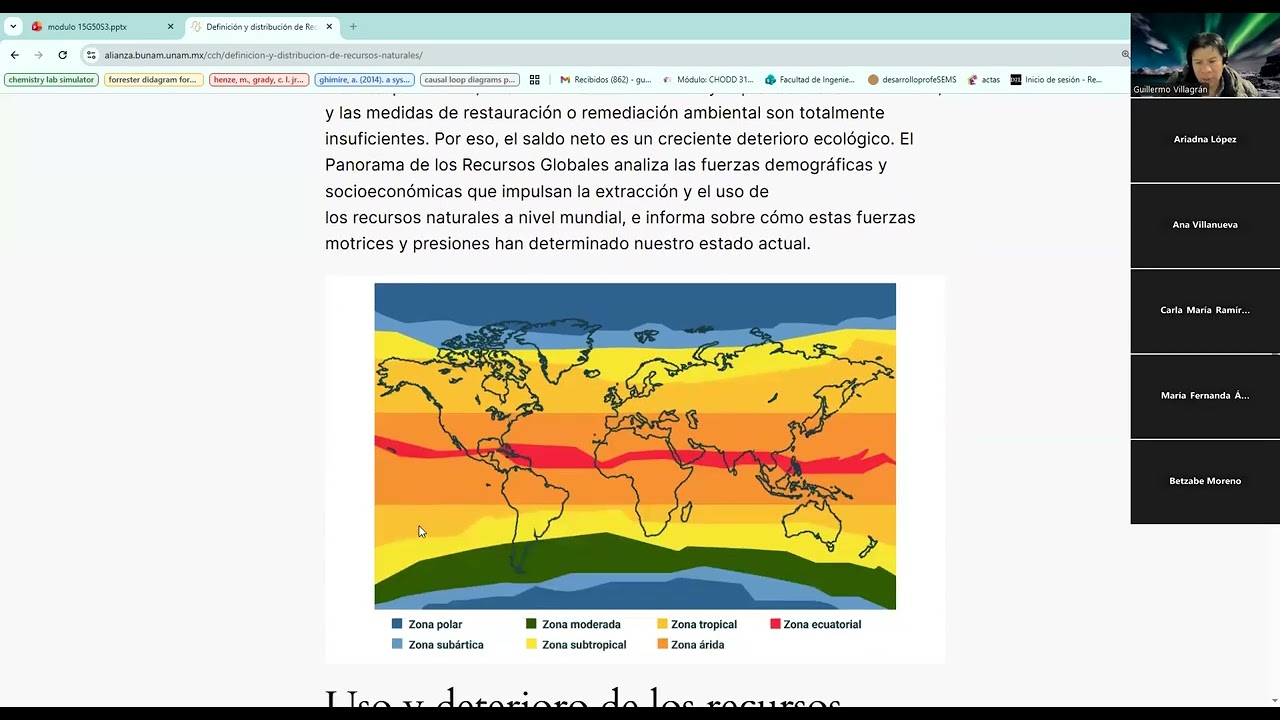Close the modulo 15G50S3.pptx tab
This screenshot has width=1280, height=720.
tap(170, 27)
